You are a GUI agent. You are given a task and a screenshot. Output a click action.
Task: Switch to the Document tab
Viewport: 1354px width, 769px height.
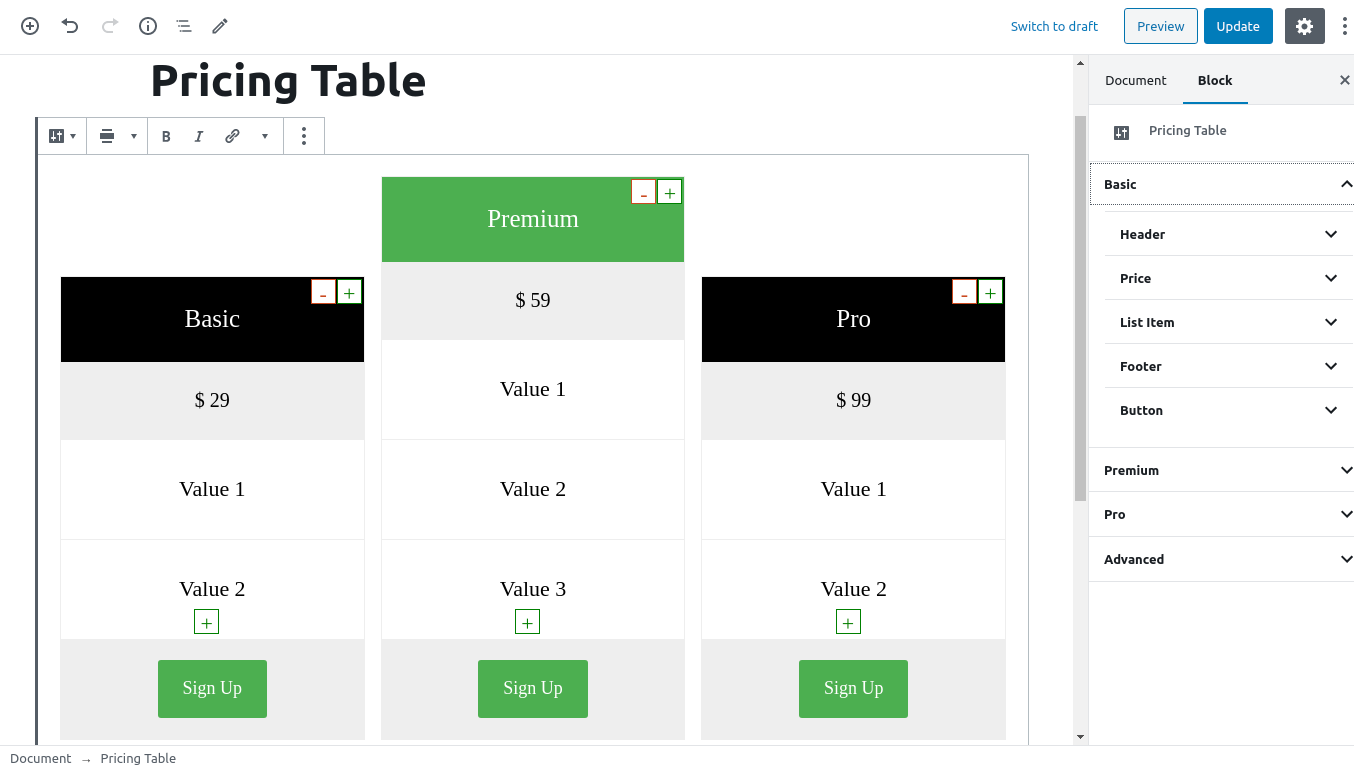pyautogui.click(x=1136, y=80)
